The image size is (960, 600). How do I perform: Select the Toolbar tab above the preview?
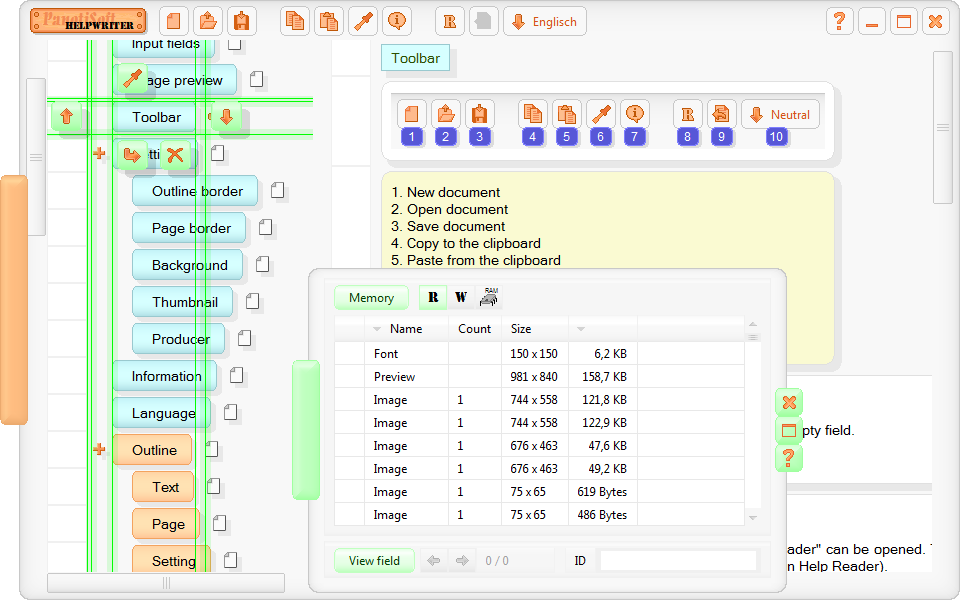(x=415, y=58)
